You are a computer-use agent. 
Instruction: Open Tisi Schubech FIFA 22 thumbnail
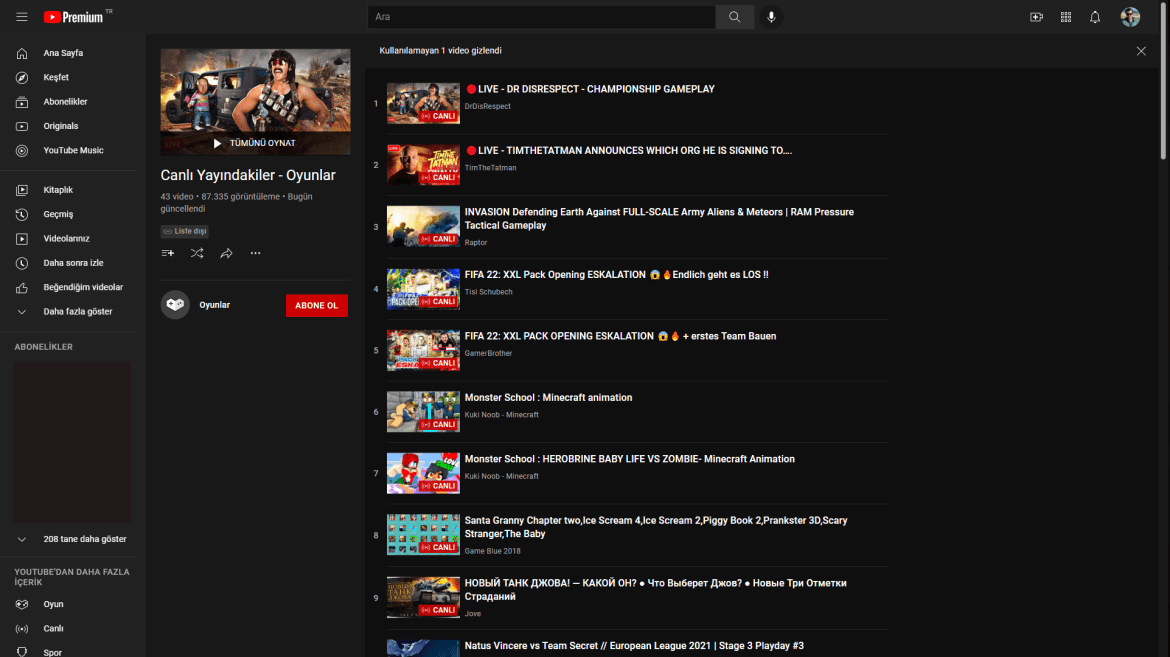[423, 289]
